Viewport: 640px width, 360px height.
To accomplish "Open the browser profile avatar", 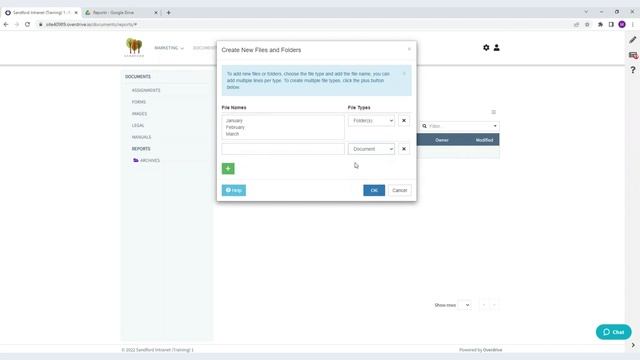I will tap(622, 24).
